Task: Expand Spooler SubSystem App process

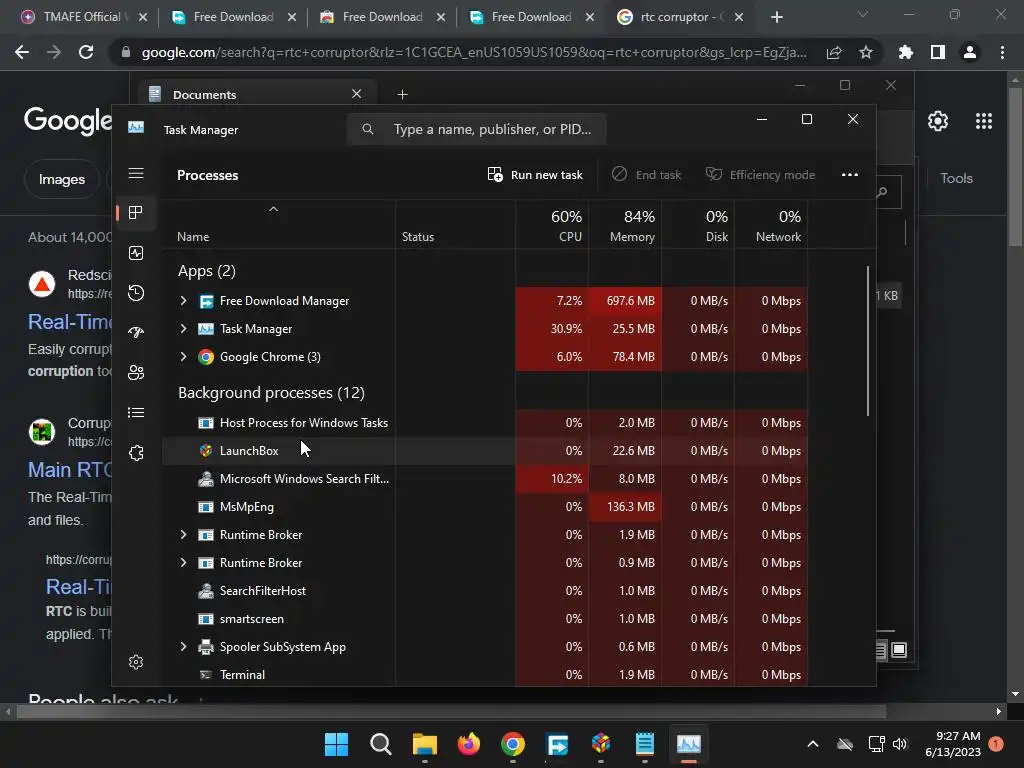Action: point(184,647)
